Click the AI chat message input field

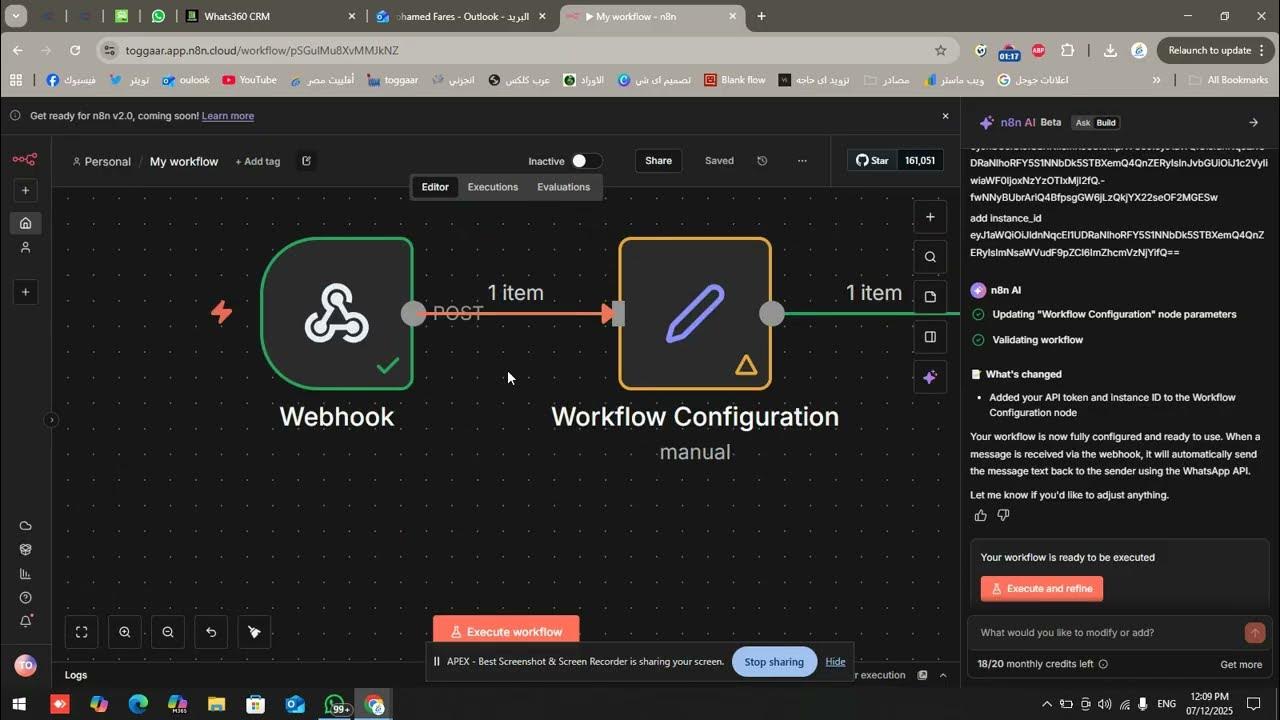tap(1105, 633)
